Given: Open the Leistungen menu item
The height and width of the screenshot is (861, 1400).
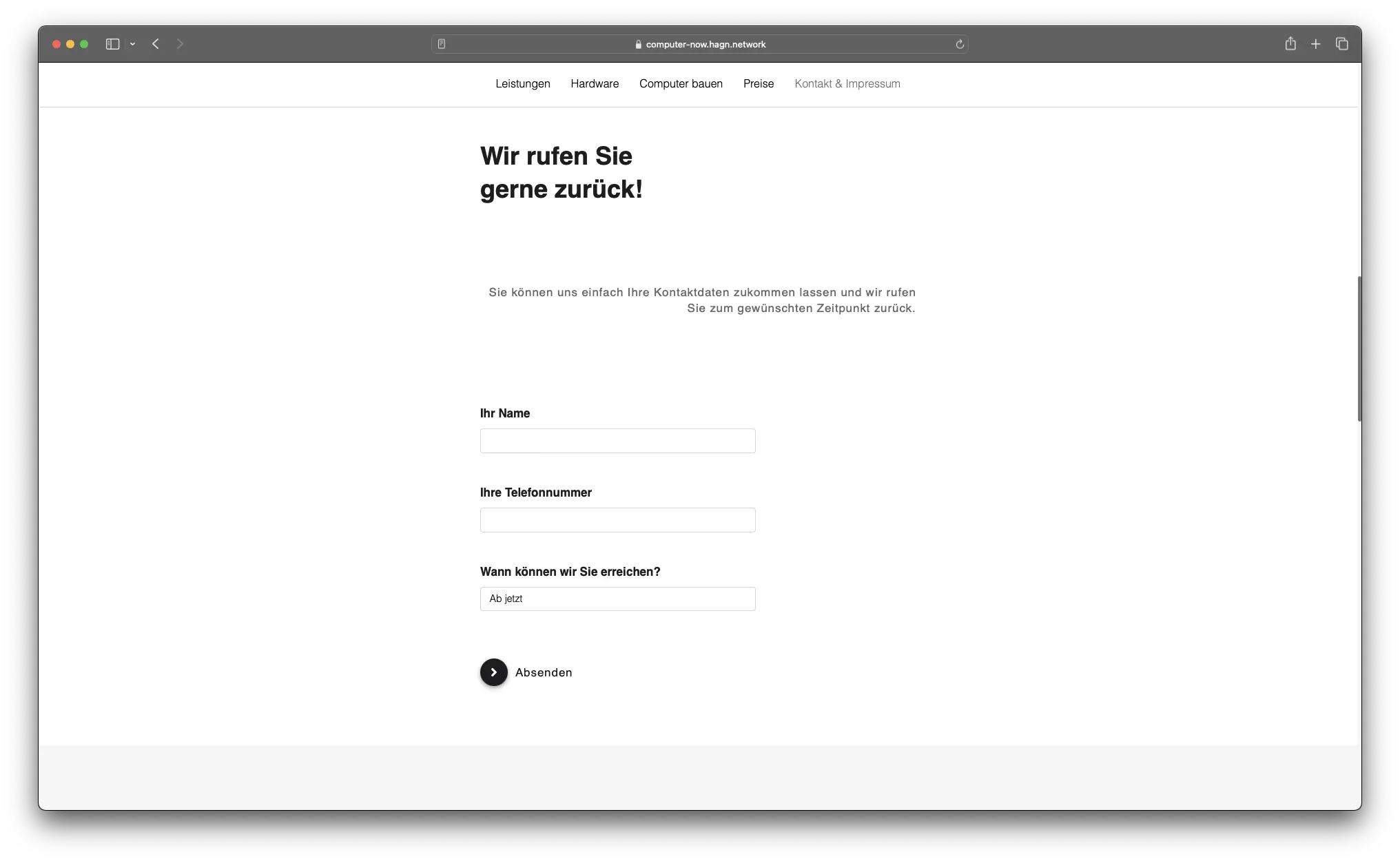Looking at the screenshot, I should [x=522, y=83].
